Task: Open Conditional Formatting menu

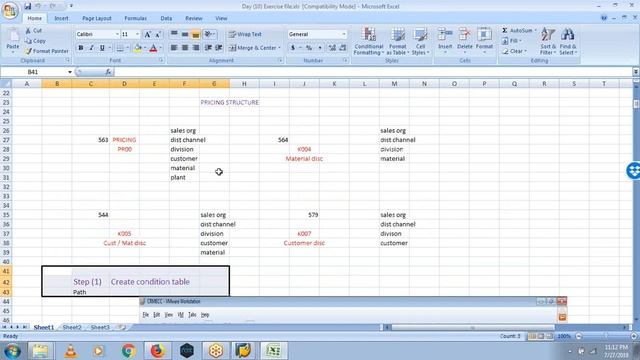Action: coord(369,41)
